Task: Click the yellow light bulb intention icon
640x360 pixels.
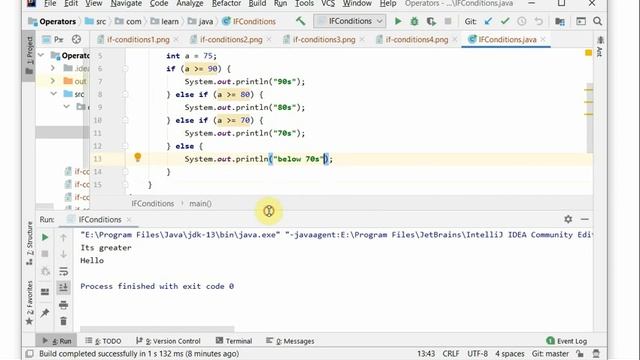Action: [x=138, y=157]
